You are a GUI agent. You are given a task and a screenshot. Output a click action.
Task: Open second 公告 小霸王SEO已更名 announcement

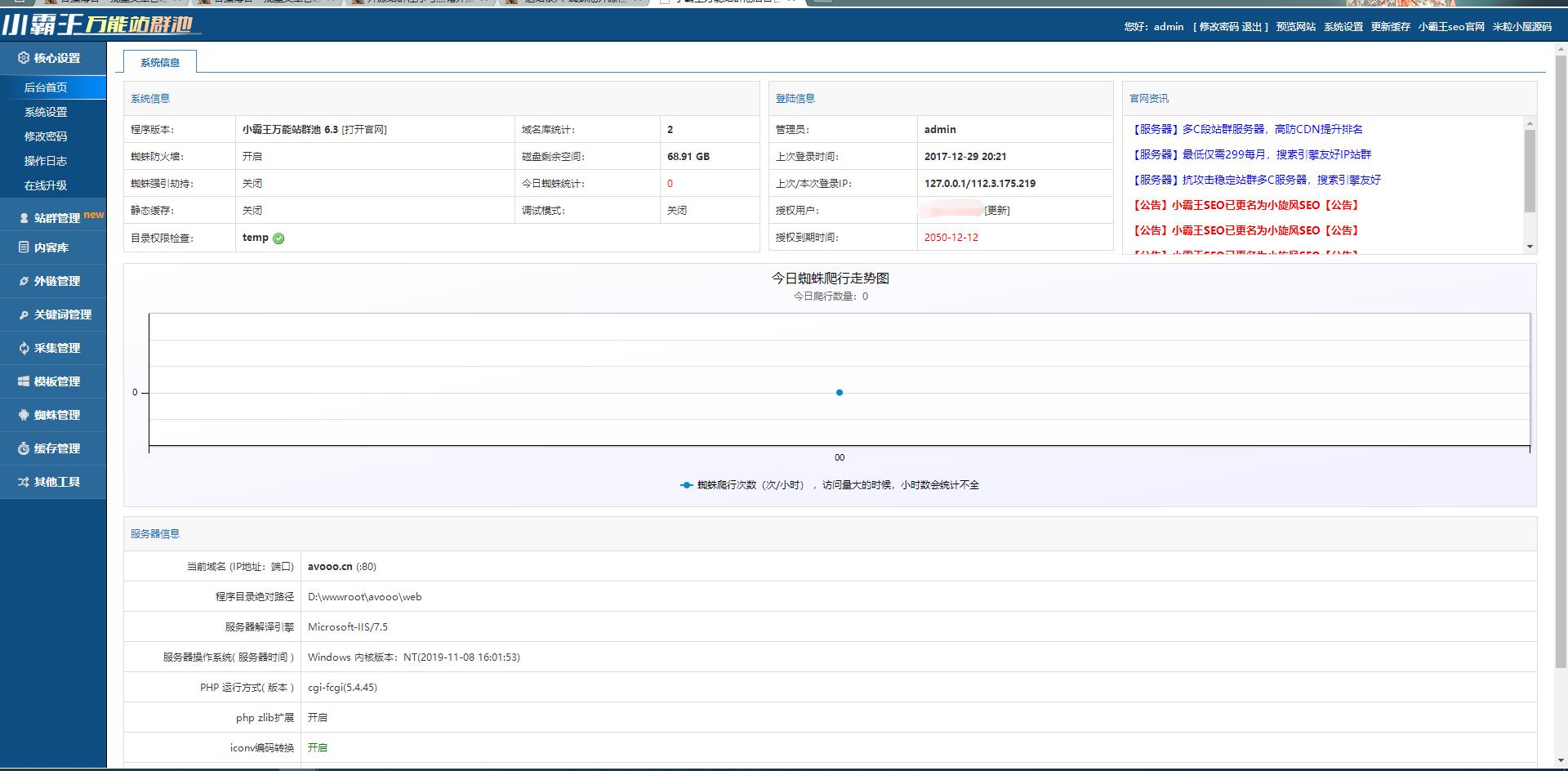coord(1245,230)
